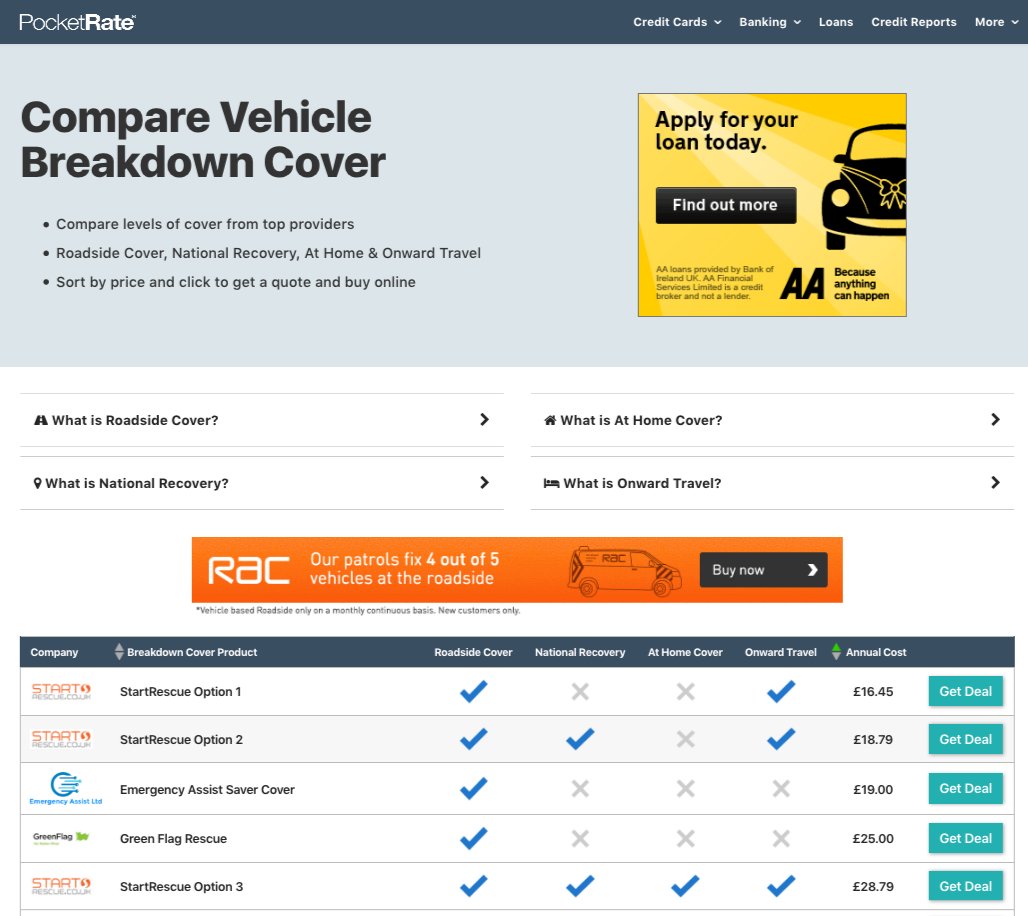The image size is (1028, 916).
Task: Click Green Flag Rescue product name
Action: (173, 839)
